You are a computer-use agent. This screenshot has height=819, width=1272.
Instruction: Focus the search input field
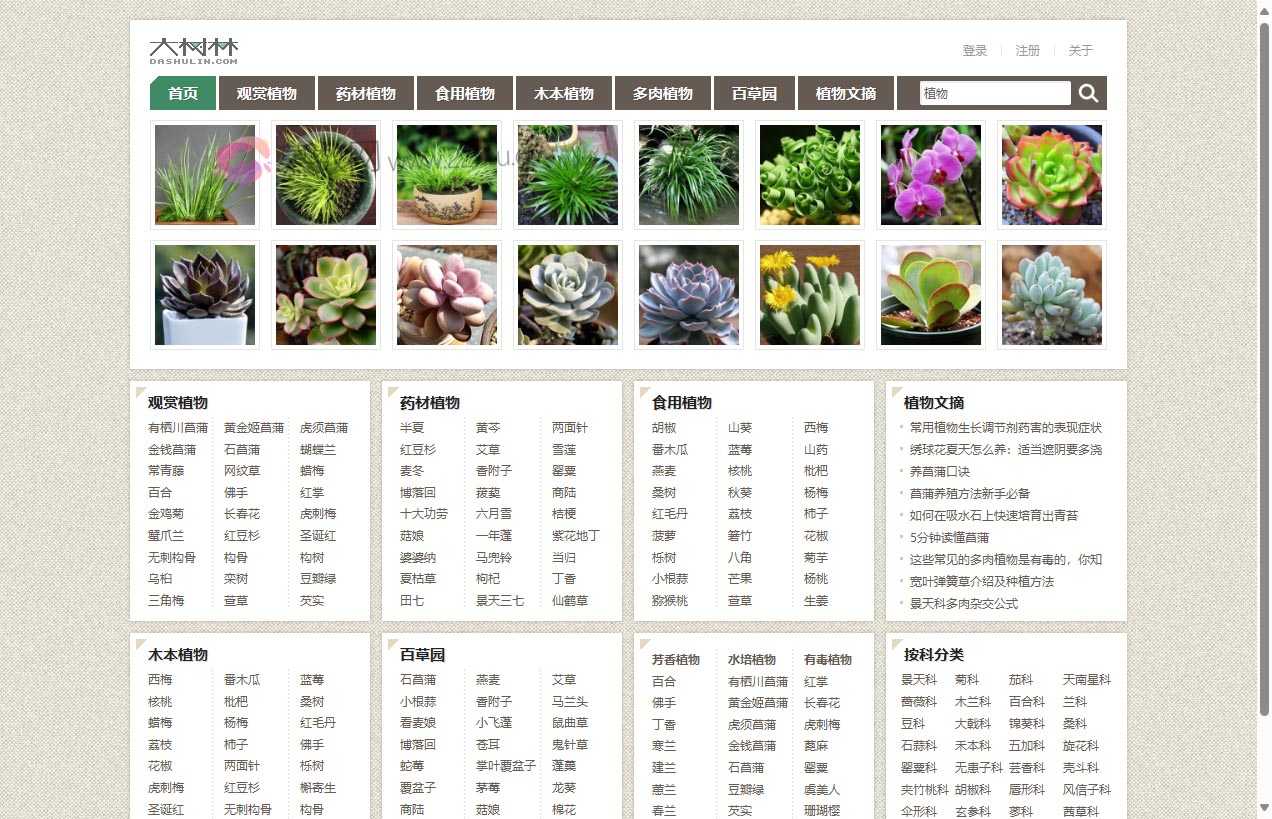pos(994,93)
